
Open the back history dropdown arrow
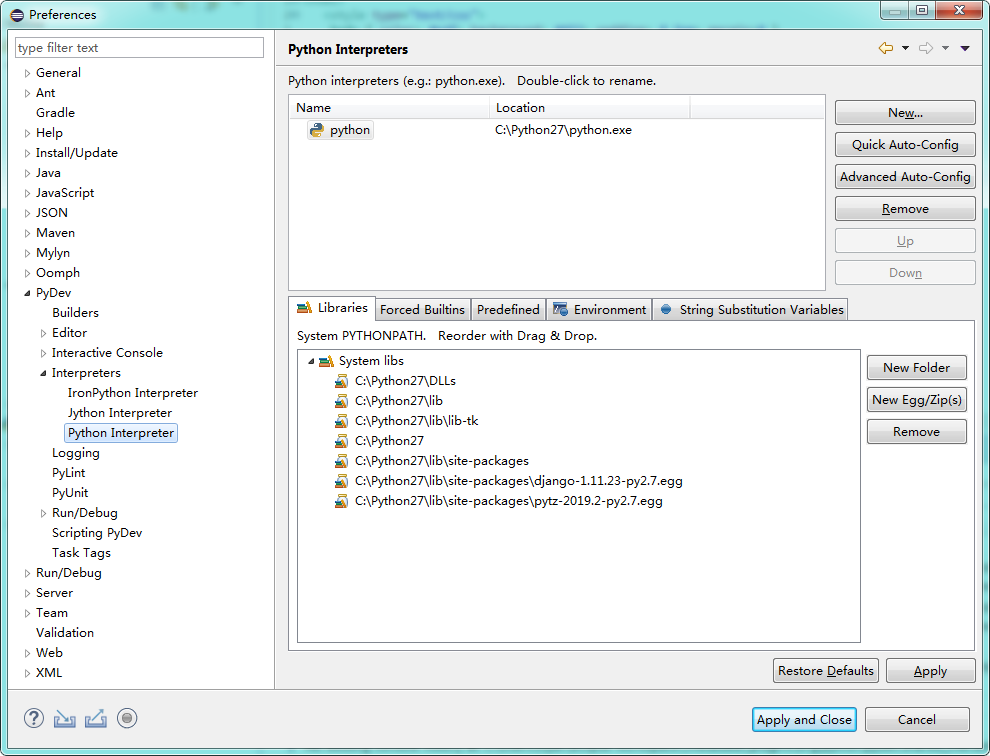tap(905, 48)
